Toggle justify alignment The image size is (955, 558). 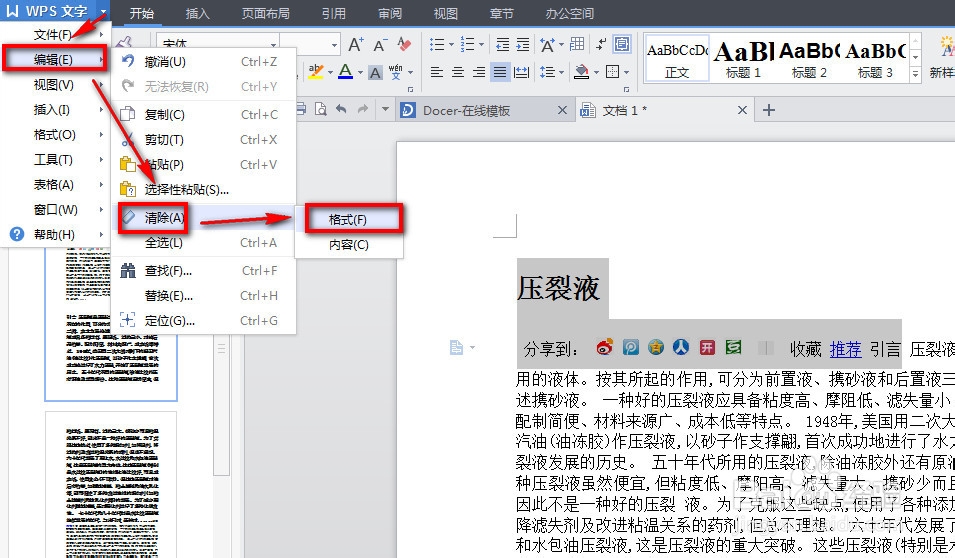point(499,72)
